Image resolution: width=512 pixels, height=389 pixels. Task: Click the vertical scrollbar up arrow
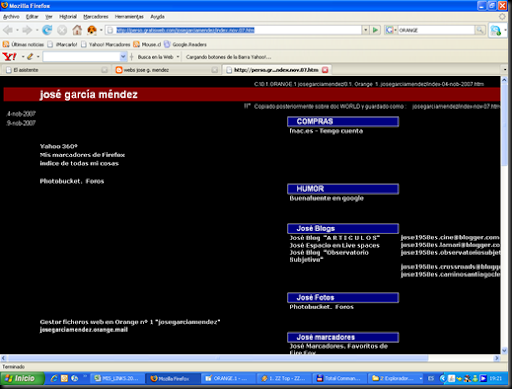point(504,80)
